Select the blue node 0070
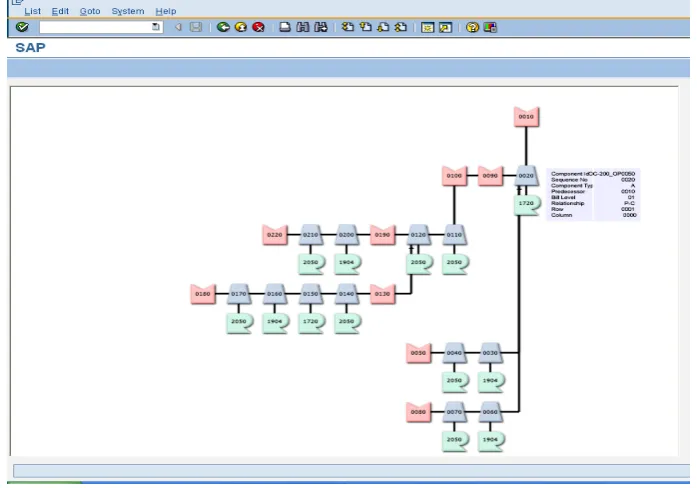Image resolution: width=697 pixels, height=488 pixels. (454, 412)
